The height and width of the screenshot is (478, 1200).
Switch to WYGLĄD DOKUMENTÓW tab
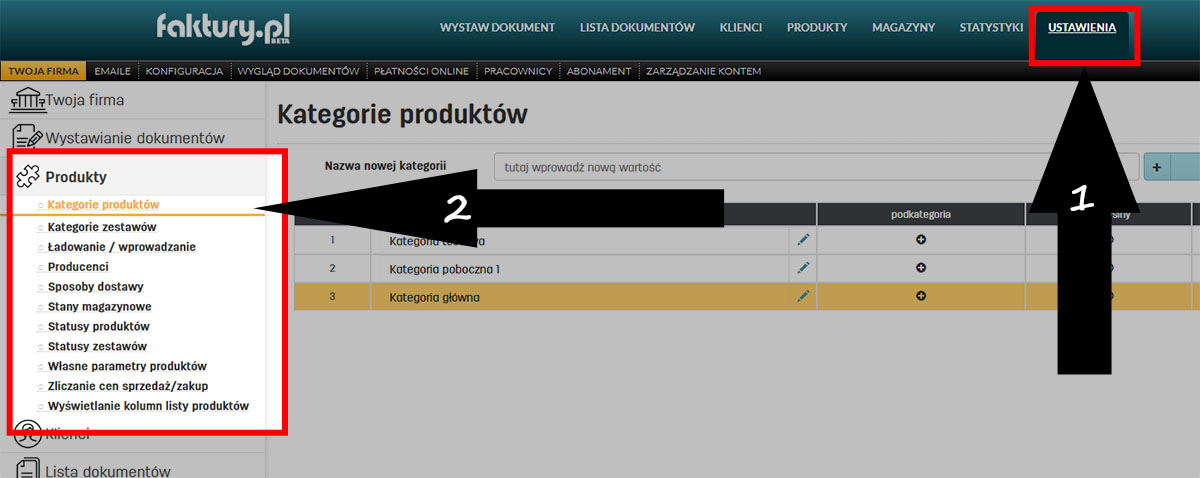(x=298, y=71)
